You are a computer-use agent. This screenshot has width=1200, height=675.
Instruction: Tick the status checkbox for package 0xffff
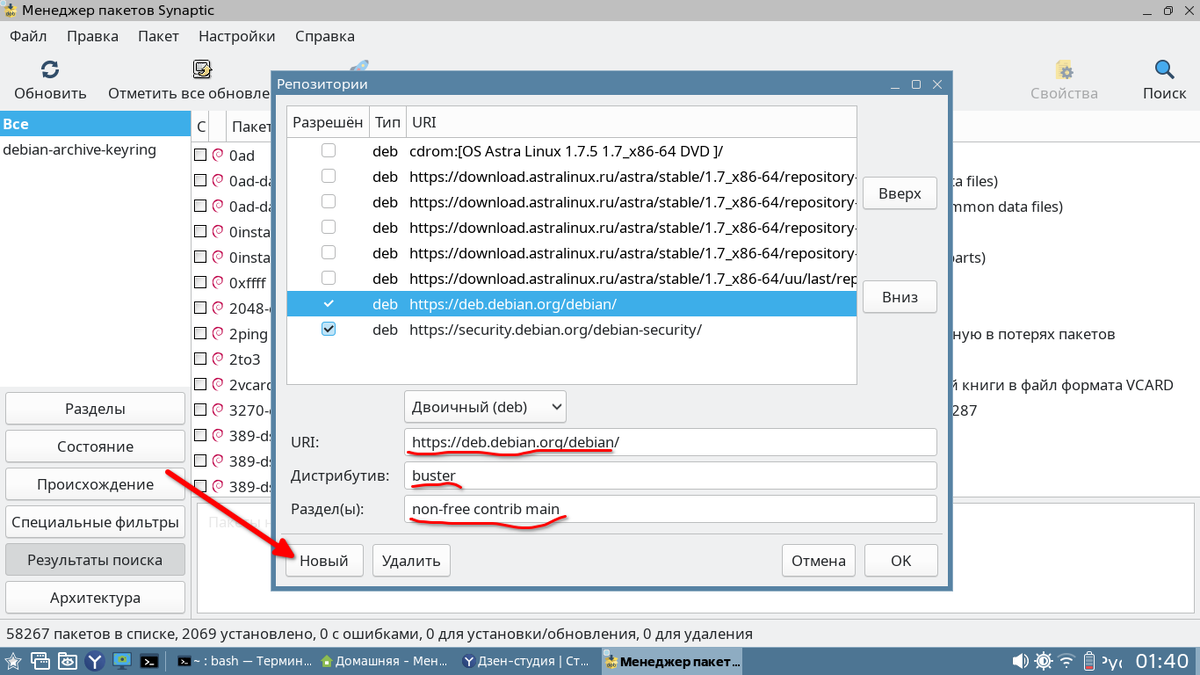pos(201,282)
